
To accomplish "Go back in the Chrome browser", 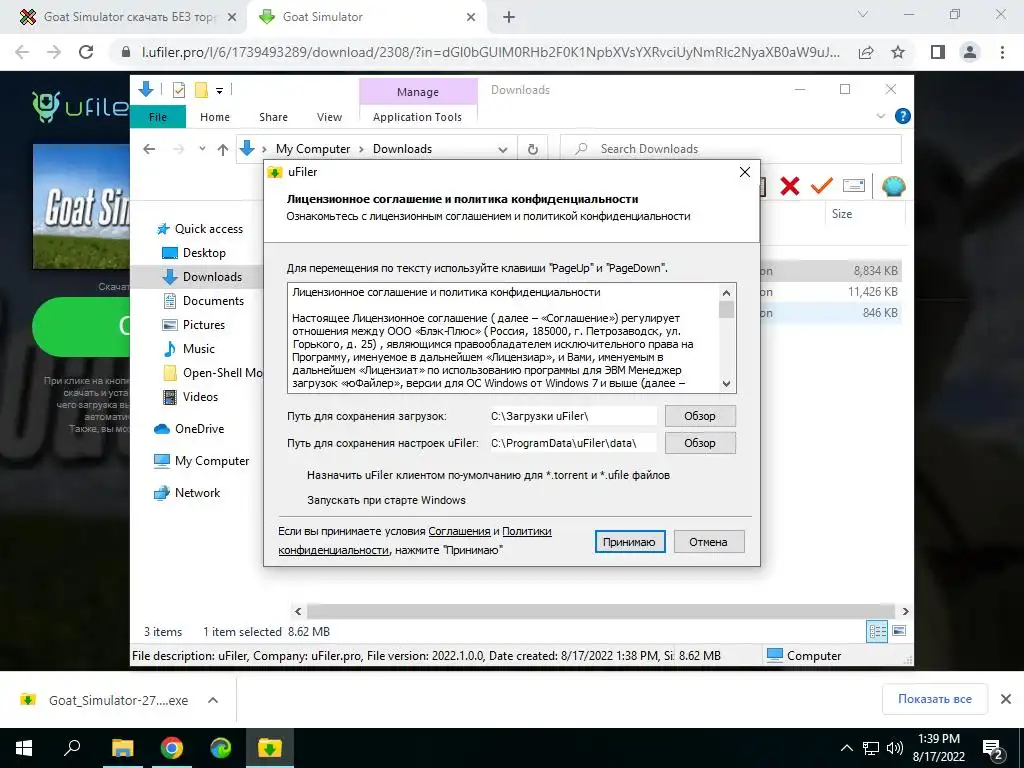I will pyautogui.click(x=22, y=52).
